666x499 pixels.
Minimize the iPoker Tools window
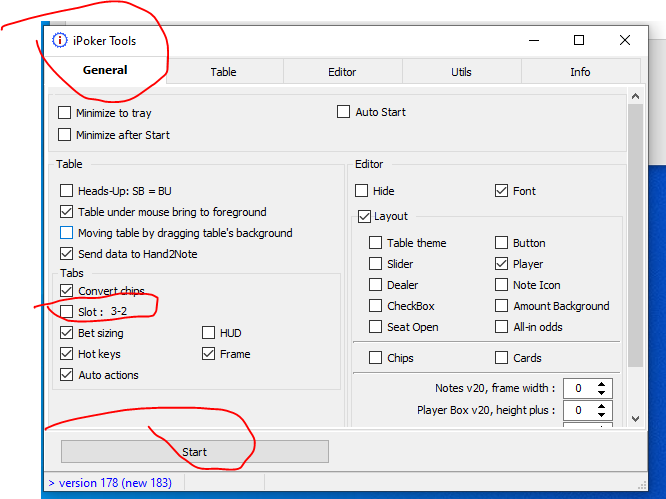click(x=534, y=40)
